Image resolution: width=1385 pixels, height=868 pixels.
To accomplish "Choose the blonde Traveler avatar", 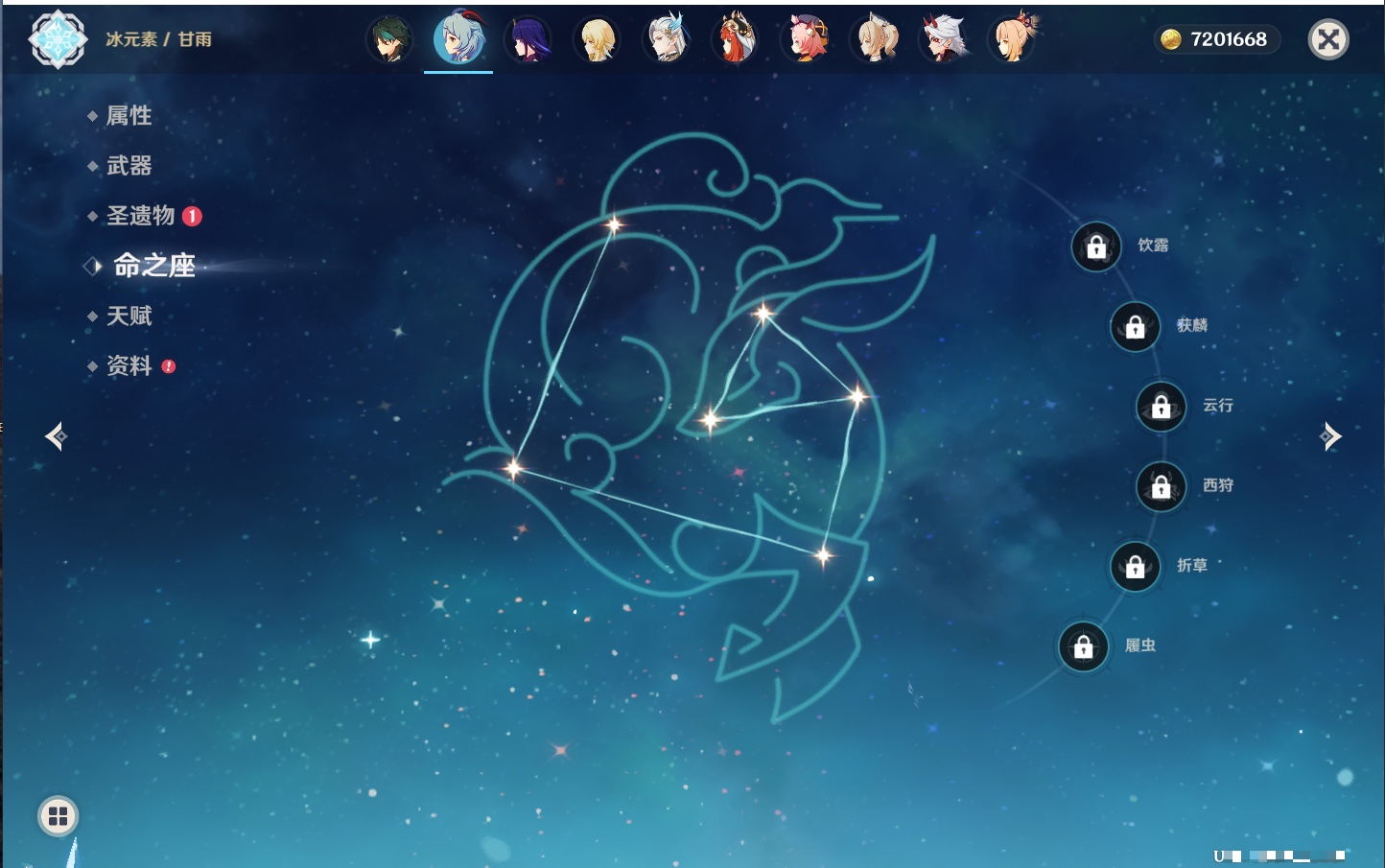I will (x=597, y=40).
